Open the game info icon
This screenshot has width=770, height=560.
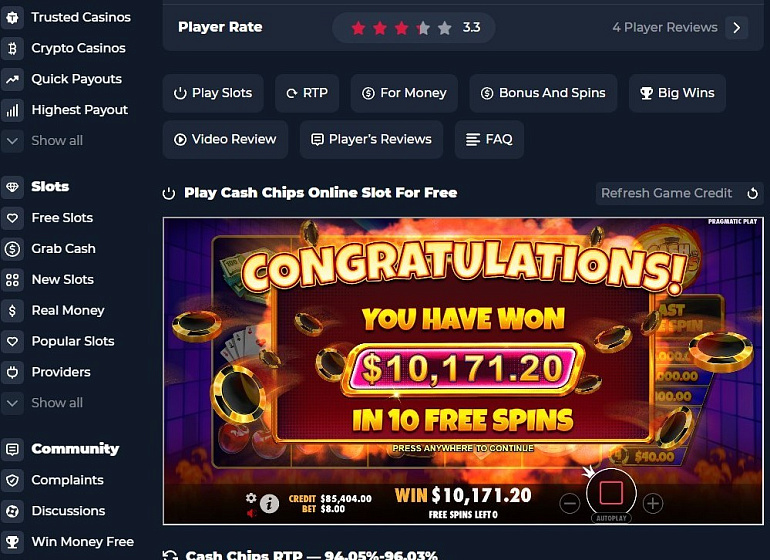(269, 504)
